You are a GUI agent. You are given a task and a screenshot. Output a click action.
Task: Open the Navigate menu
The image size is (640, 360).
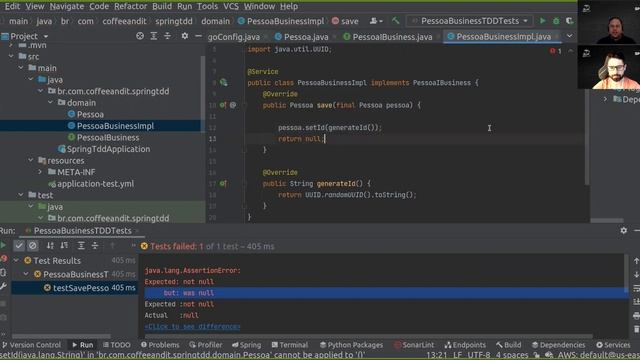67,7
